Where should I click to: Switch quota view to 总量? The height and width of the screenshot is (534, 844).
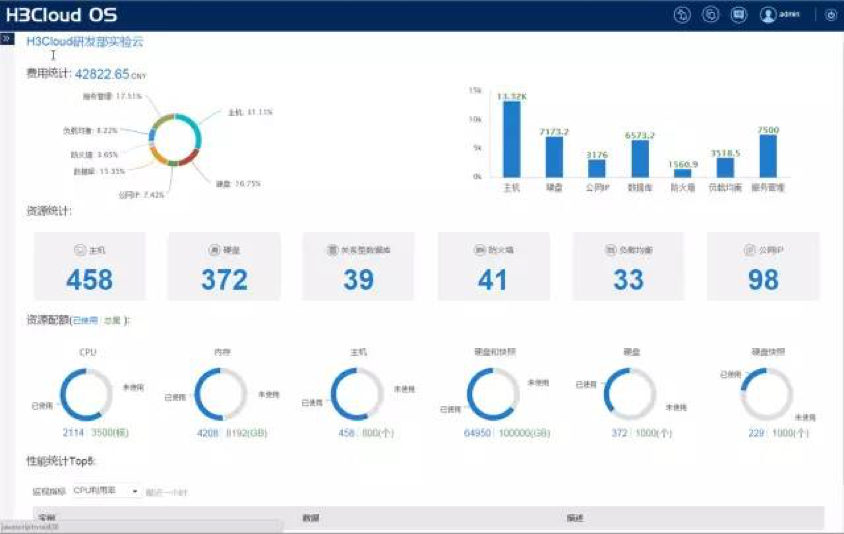pos(112,321)
